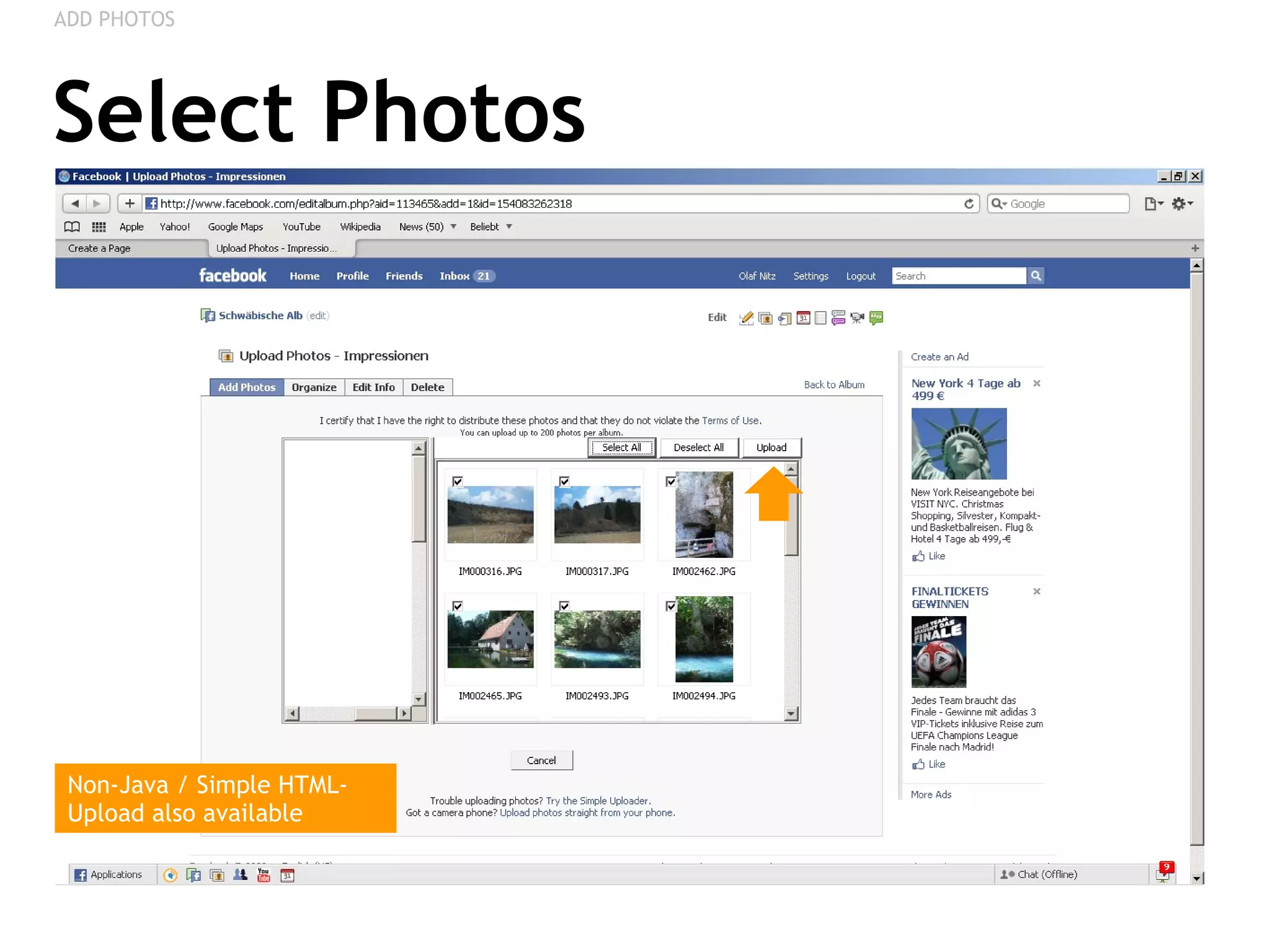1270x952 pixels.
Task: Select the IM002465.JPG house thumbnail
Action: pyautogui.click(x=491, y=639)
